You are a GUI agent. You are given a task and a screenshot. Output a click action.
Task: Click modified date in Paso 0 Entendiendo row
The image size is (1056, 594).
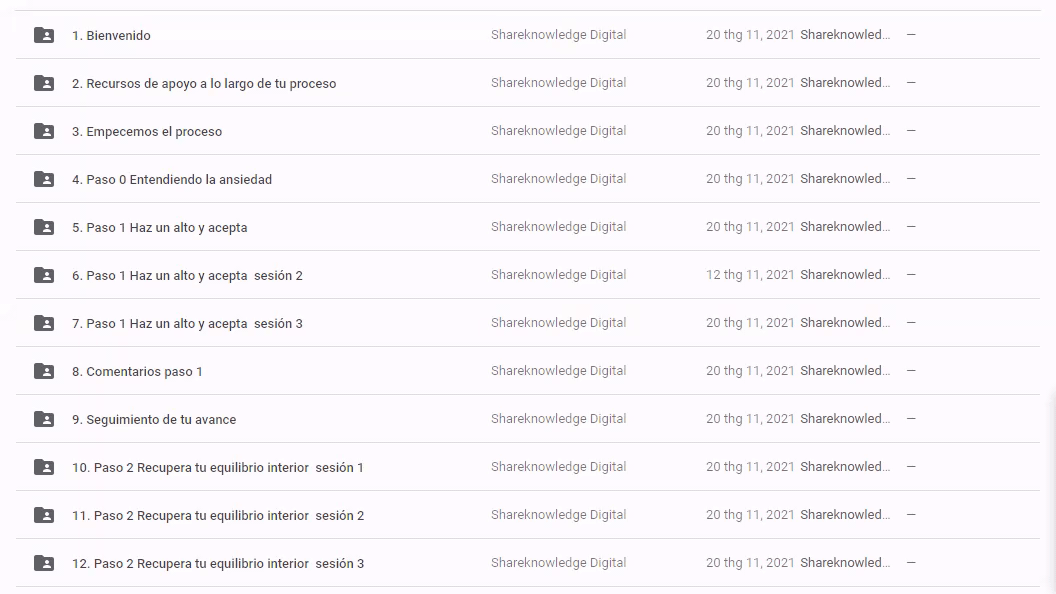tap(750, 179)
